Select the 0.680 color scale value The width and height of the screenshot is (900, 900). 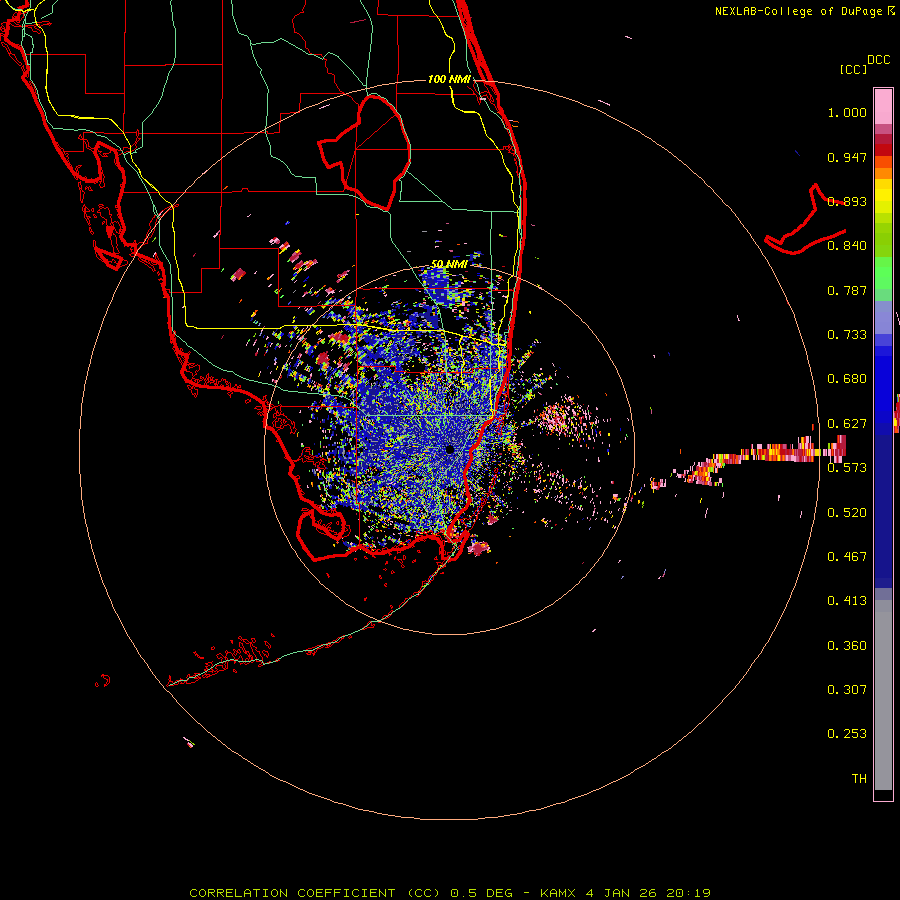(847, 379)
